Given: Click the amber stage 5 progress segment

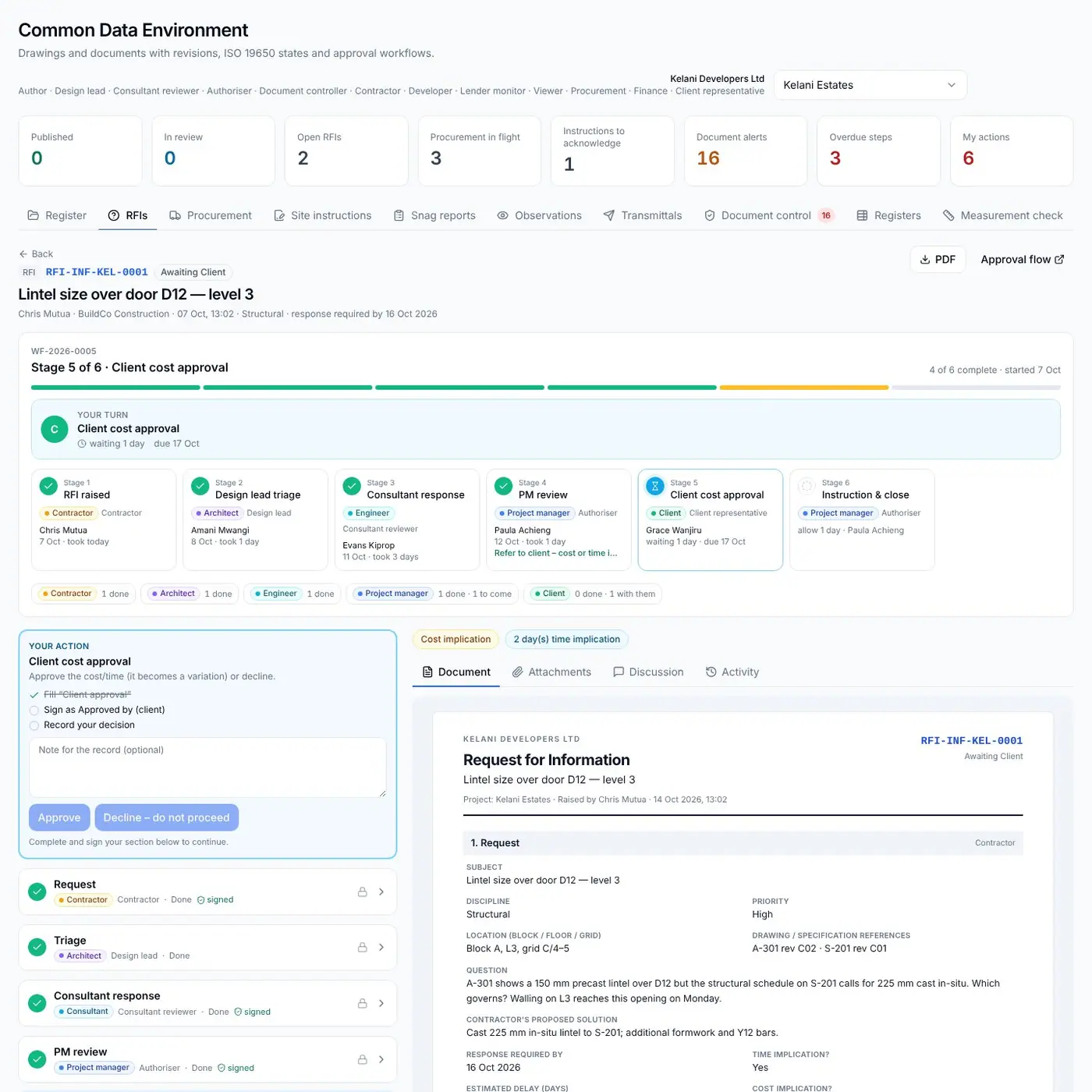Looking at the screenshot, I should click(803, 388).
